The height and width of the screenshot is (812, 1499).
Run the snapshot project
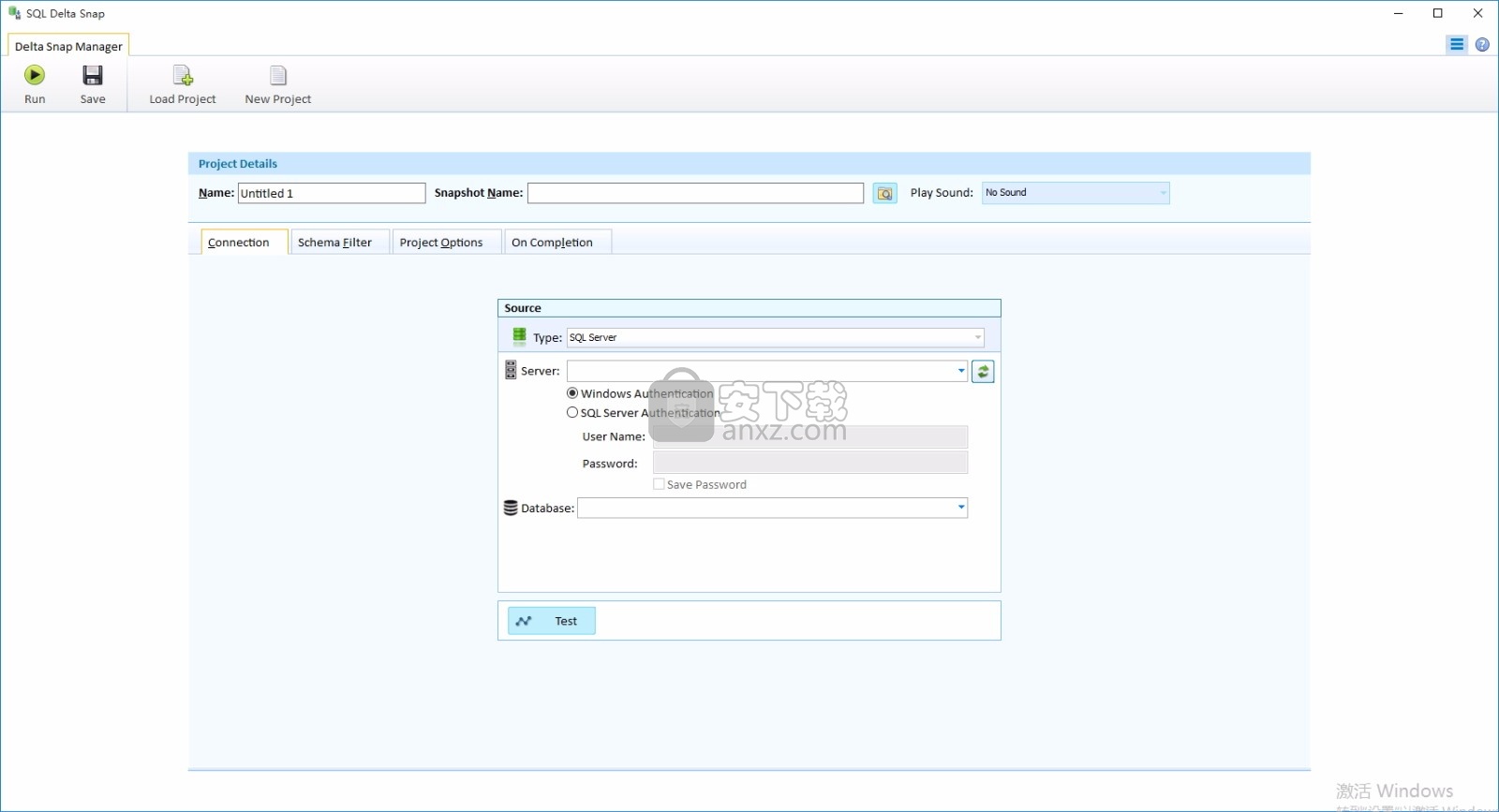(x=35, y=84)
